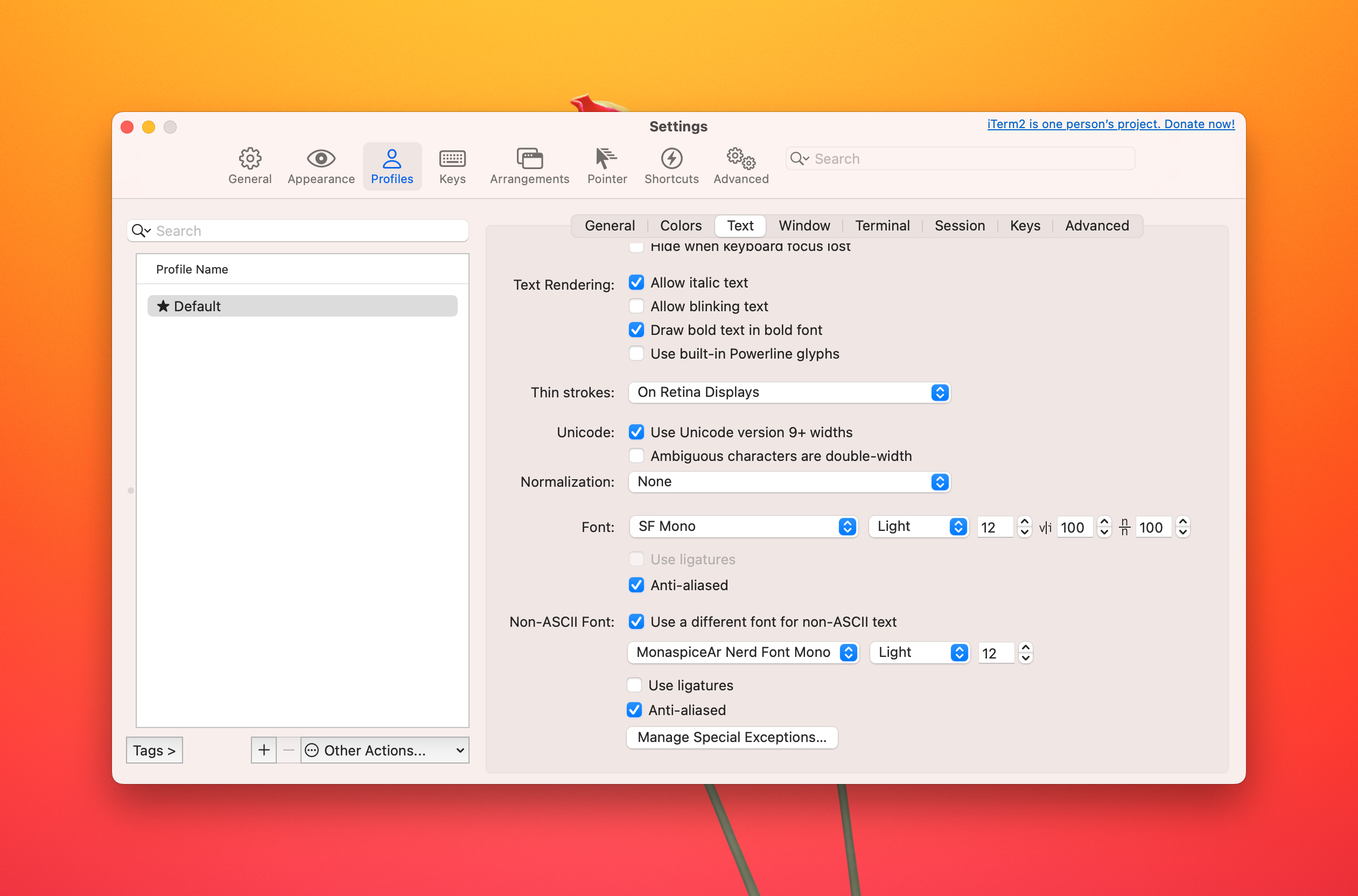Image resolution: width=1358 pixels, height=896 pixels.
Task: Switch to the Session tab
Action: pyautogui.click(x=960, y=226)
